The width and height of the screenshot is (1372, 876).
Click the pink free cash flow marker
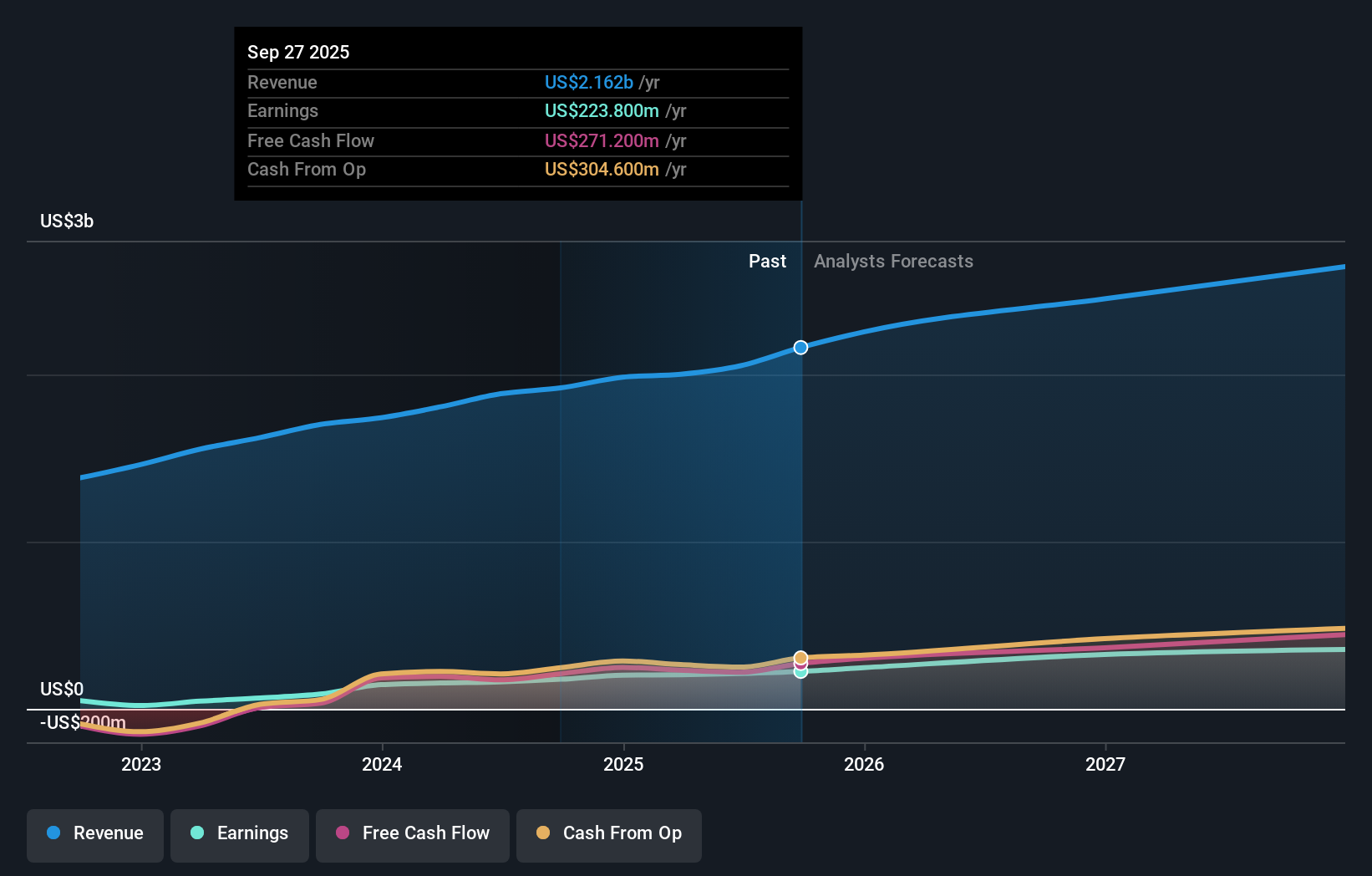pos(800,666)
